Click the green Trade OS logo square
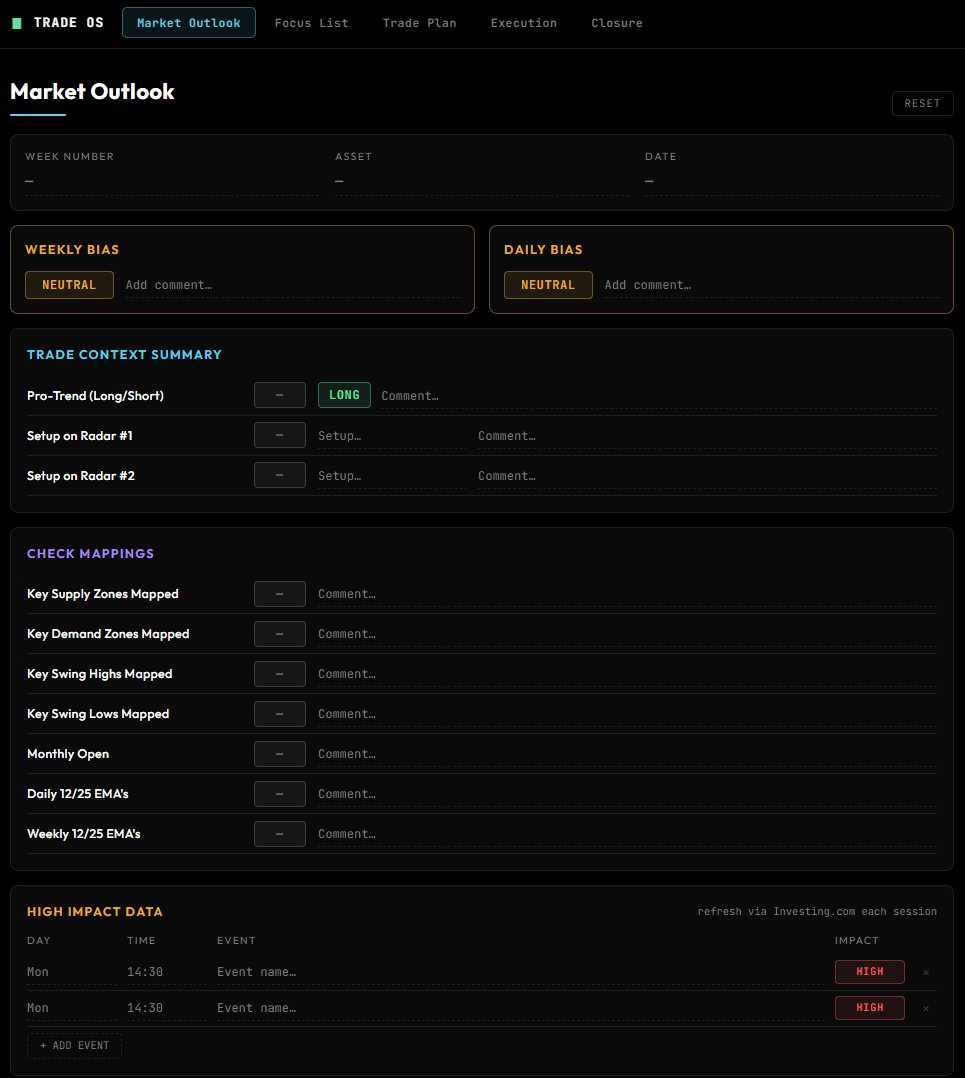965x1078 pixels. pos(17,23)
